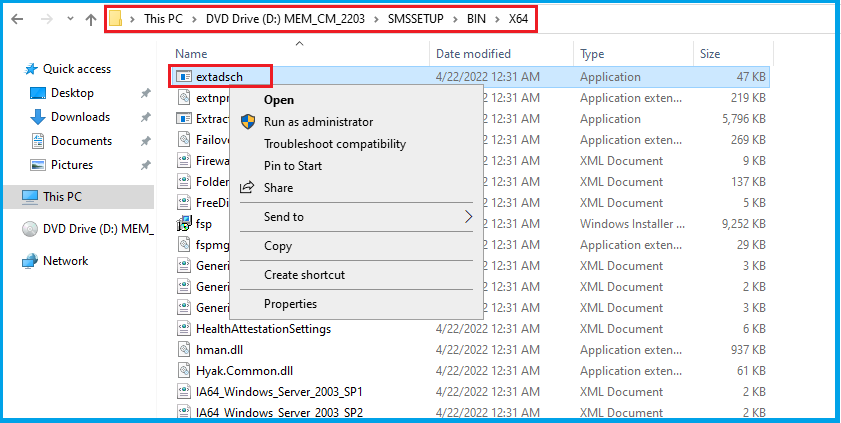This screenshot has height=423, width=841.
Task: Sort by the Date modified column header
Action: click(473, 54)
